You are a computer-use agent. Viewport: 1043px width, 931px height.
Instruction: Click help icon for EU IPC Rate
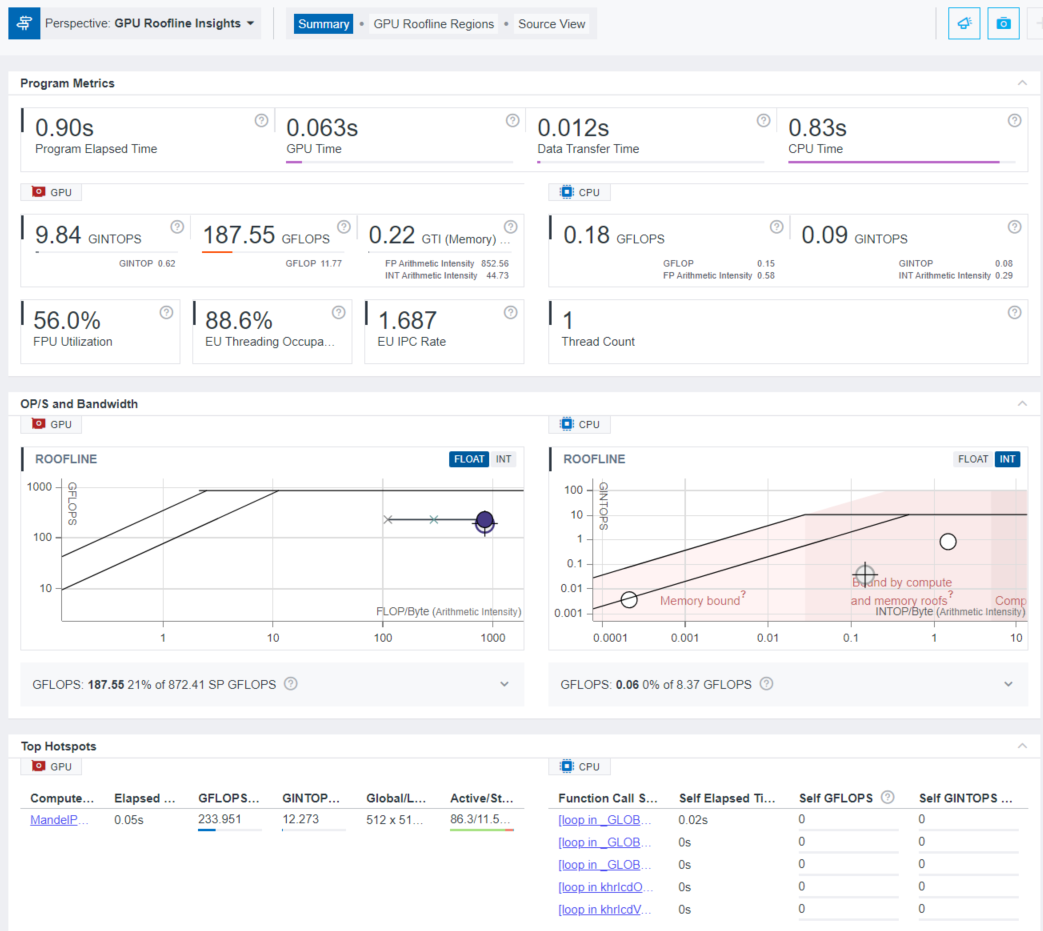[x=511, y=313]
